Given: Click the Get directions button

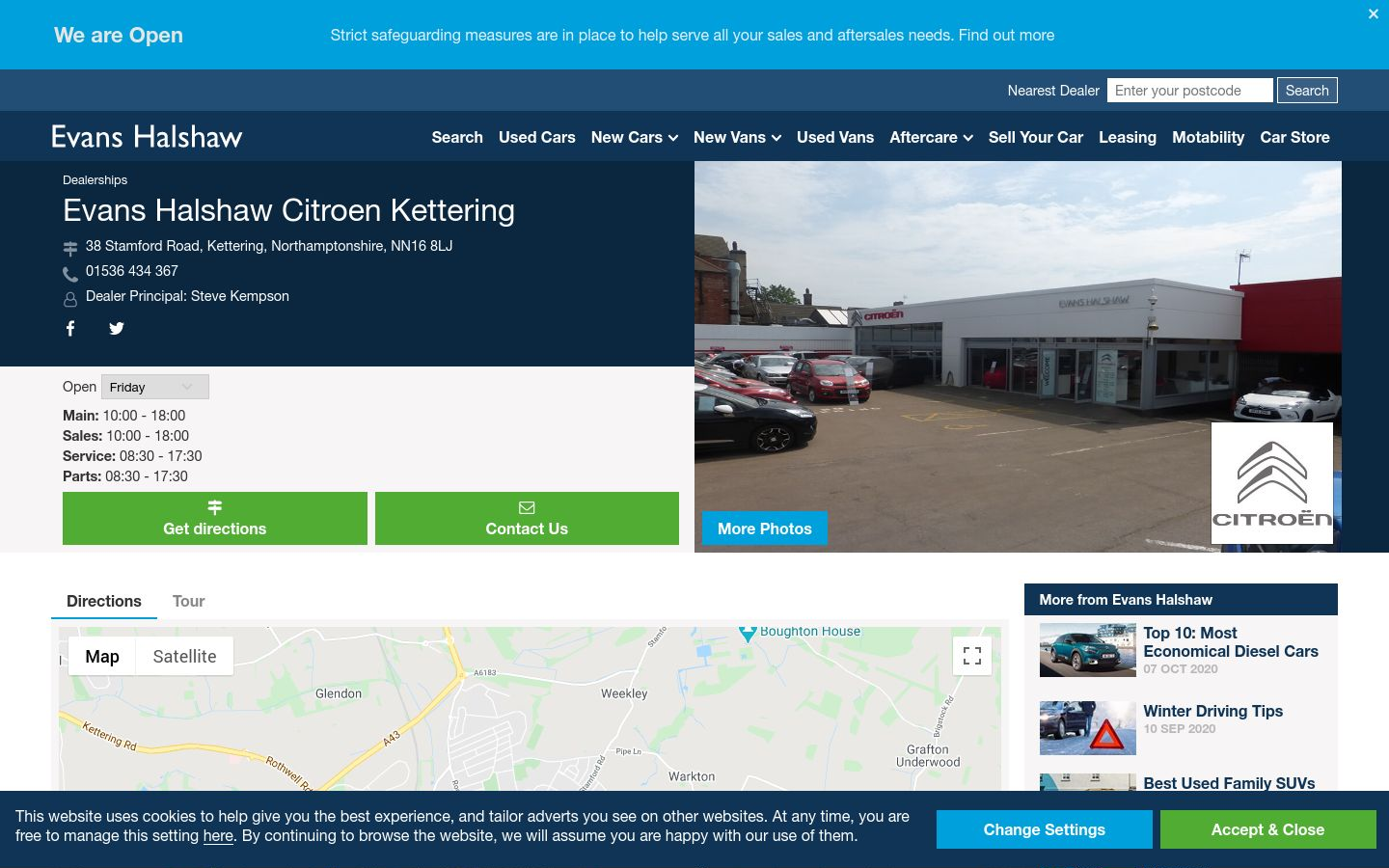Looking at the screenshot, I should click(215, 519).
